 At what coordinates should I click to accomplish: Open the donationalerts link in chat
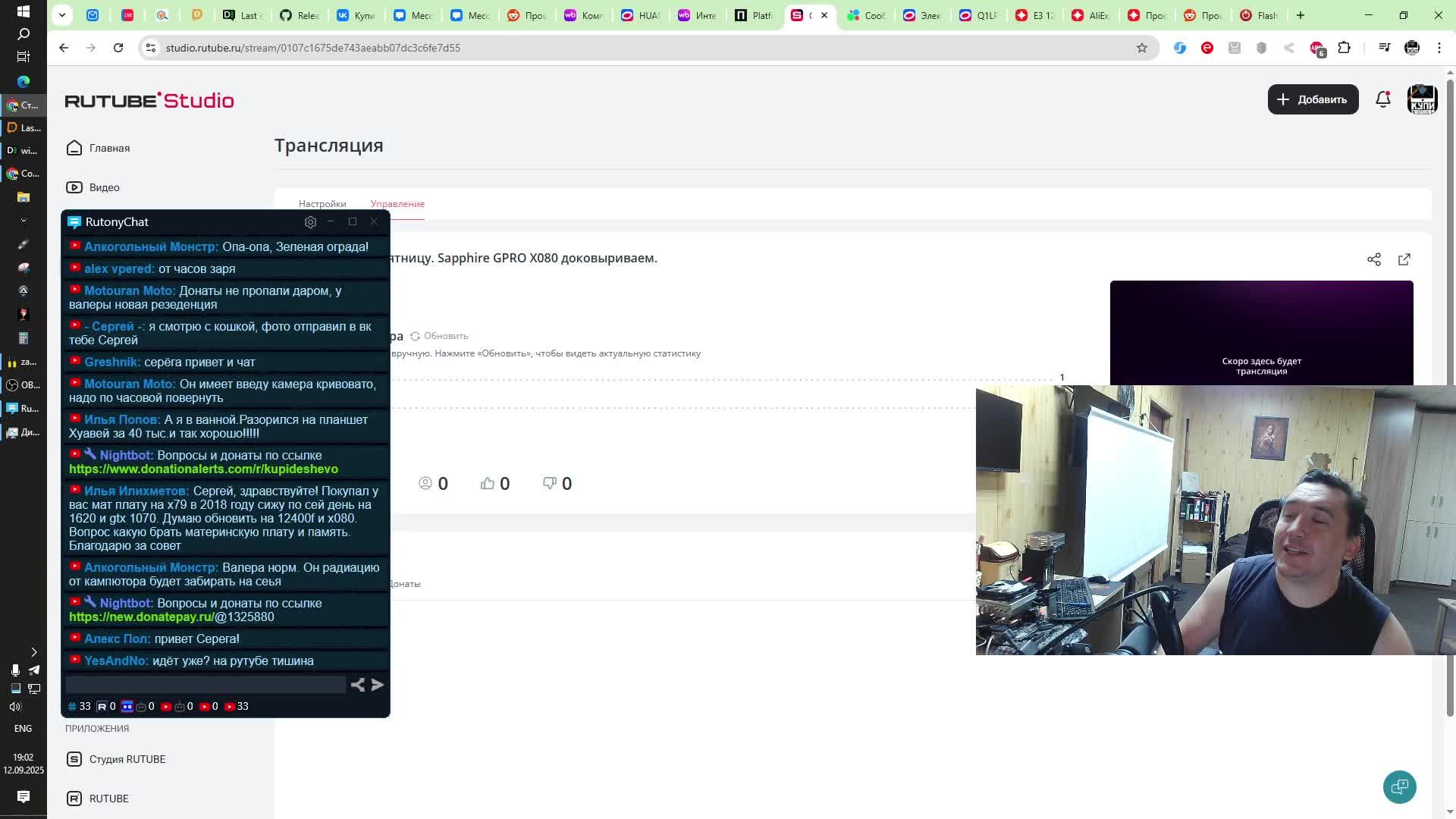tap(203, 469)
